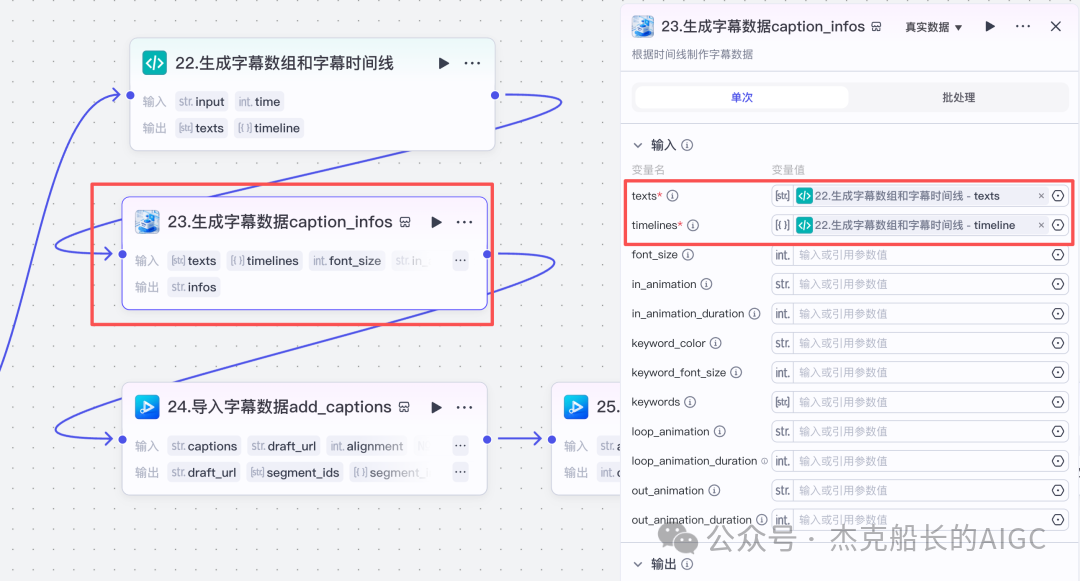The image size is (1080, 581).
Task: Select the timeline output tag on node 22
Action: click(x=269, y=128)
